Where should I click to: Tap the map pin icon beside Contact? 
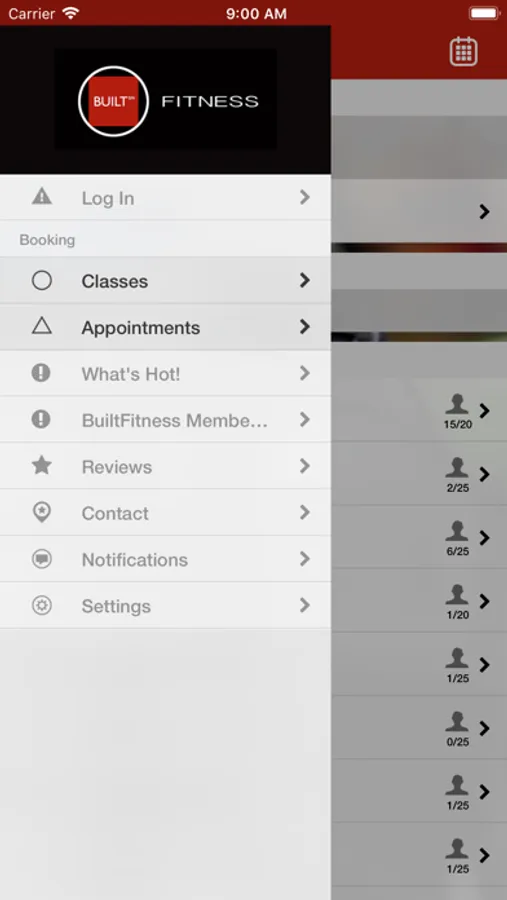pos(42,512)
